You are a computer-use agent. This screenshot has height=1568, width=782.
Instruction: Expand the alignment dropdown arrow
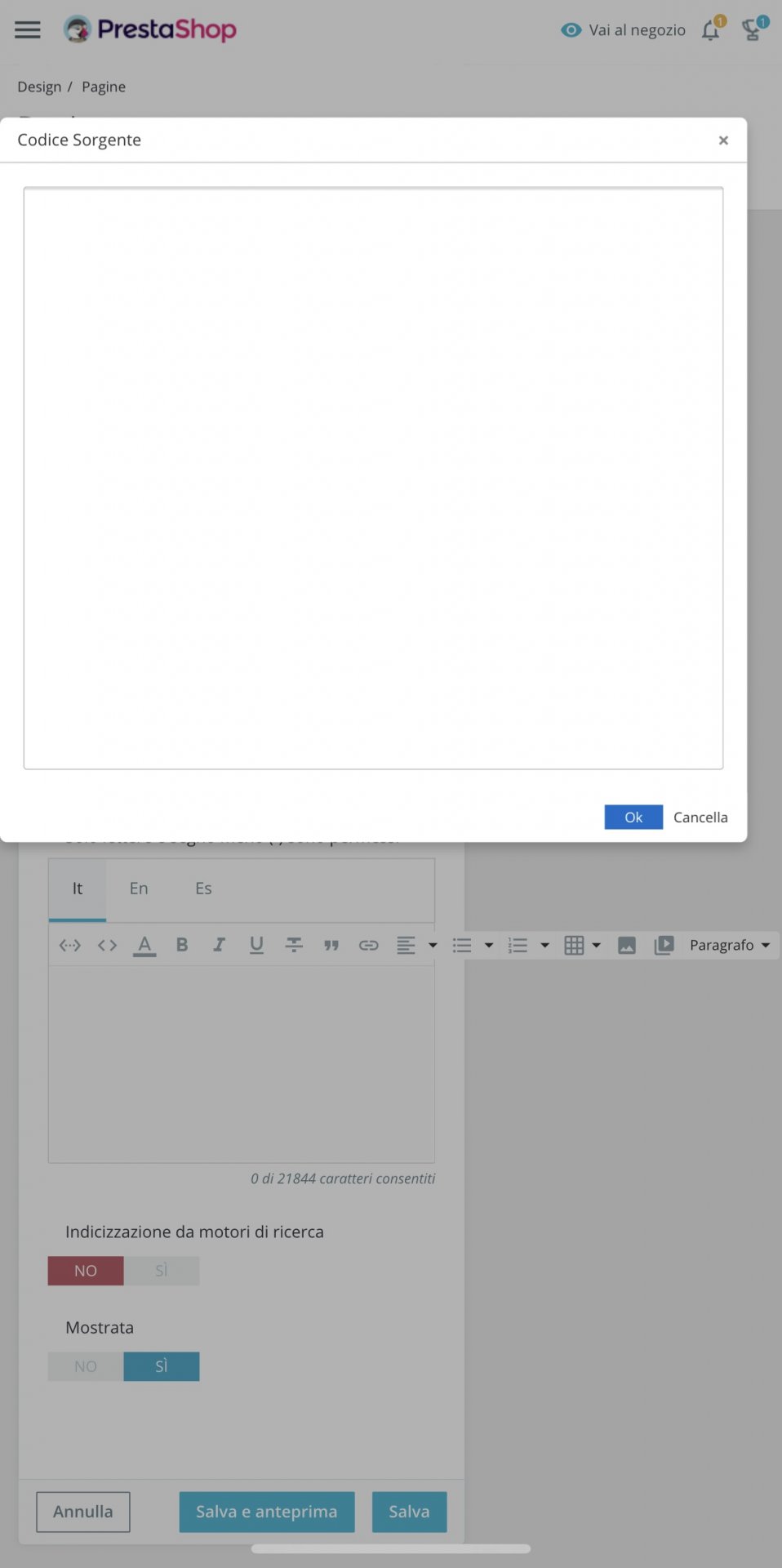coord(433,946)
